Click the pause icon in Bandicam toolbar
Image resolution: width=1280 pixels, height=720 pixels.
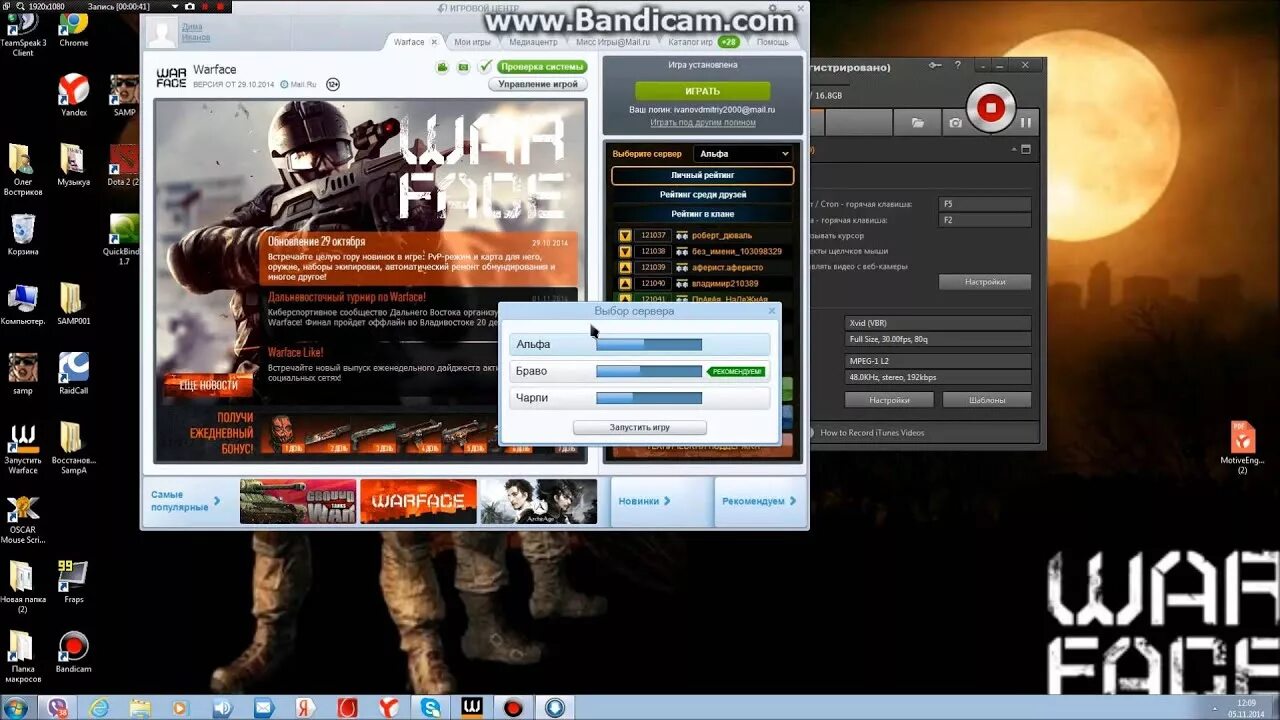1025,122
